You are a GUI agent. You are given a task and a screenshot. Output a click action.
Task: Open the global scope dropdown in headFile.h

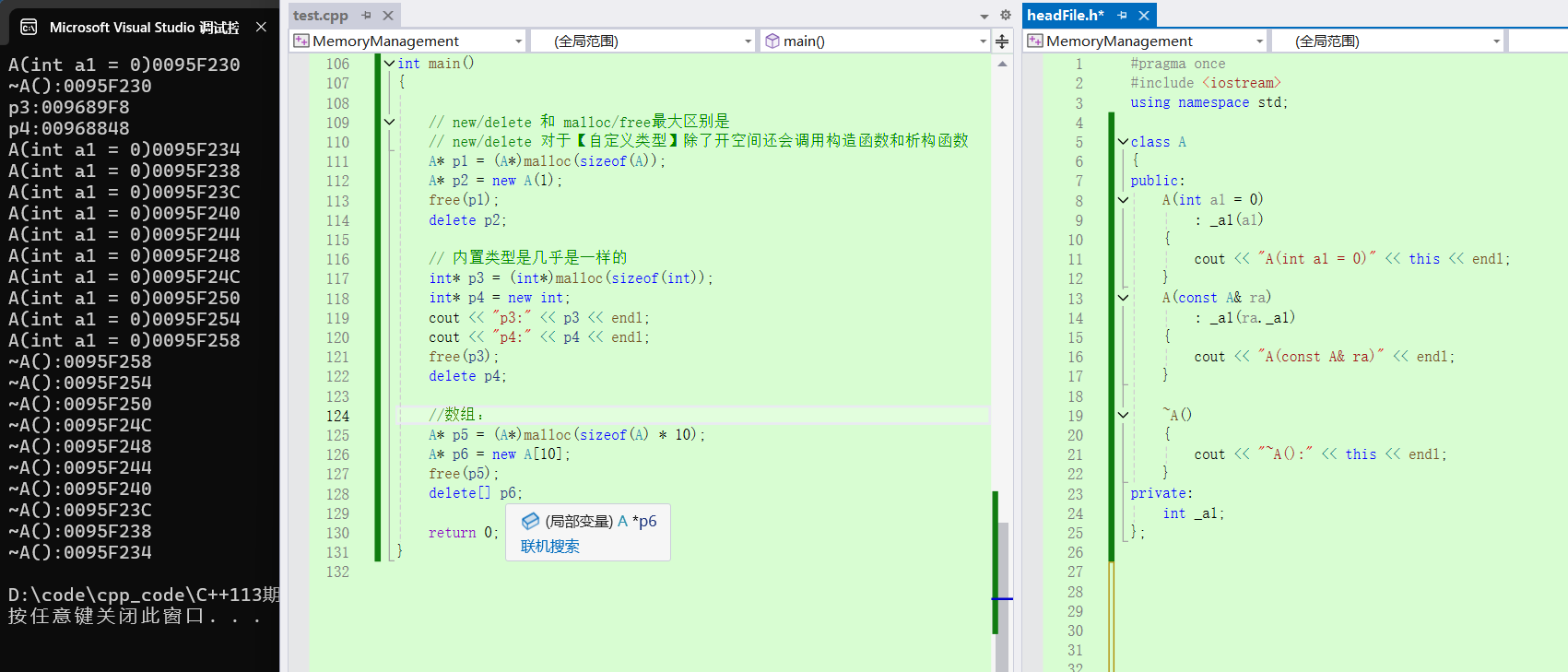(x=1387, y=41)
